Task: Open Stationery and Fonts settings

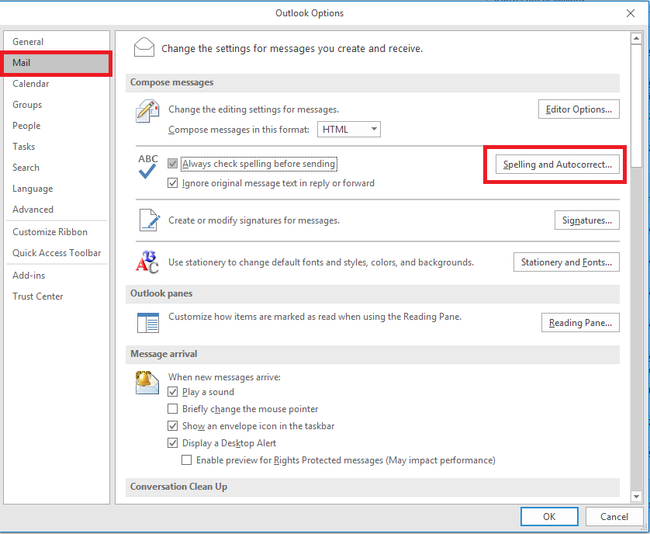Action: (566, 262)
